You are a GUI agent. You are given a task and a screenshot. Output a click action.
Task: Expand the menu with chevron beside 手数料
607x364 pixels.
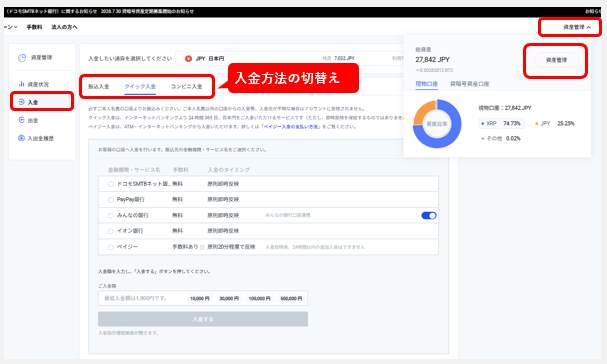point(11,27)
